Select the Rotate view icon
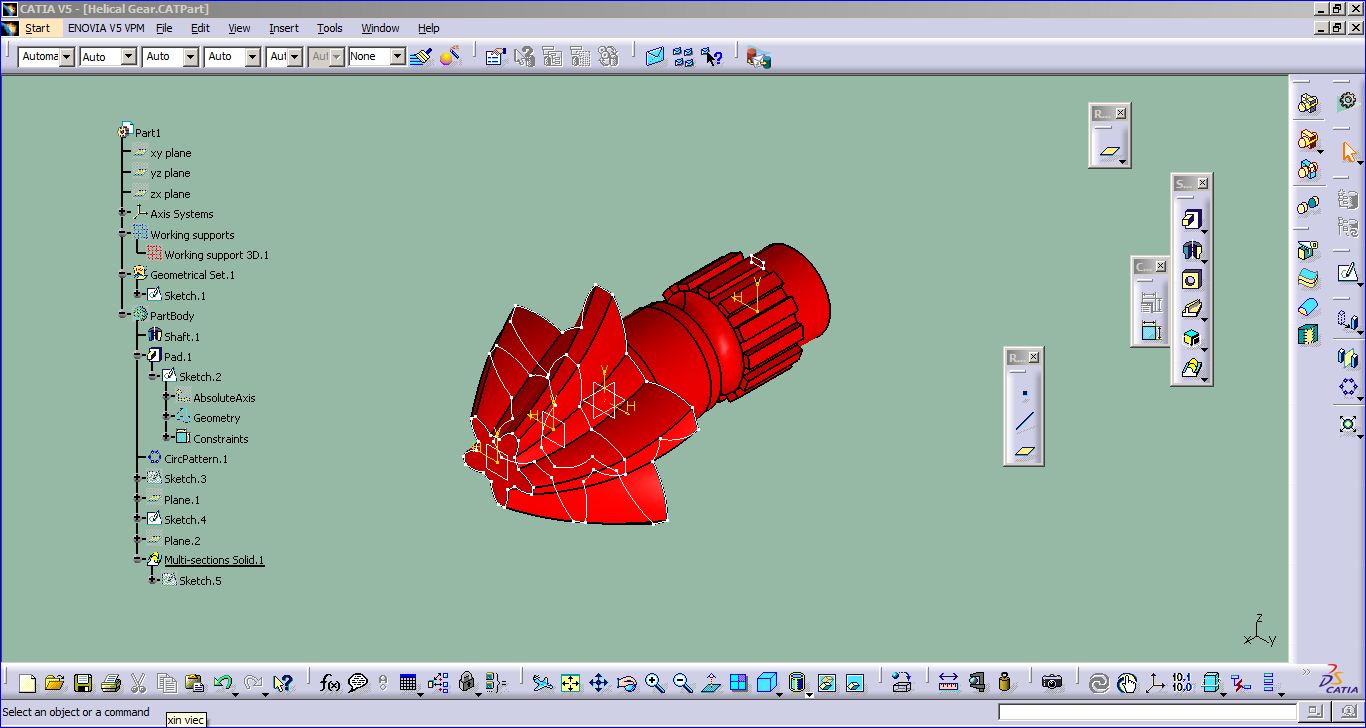 click(627, 683)
